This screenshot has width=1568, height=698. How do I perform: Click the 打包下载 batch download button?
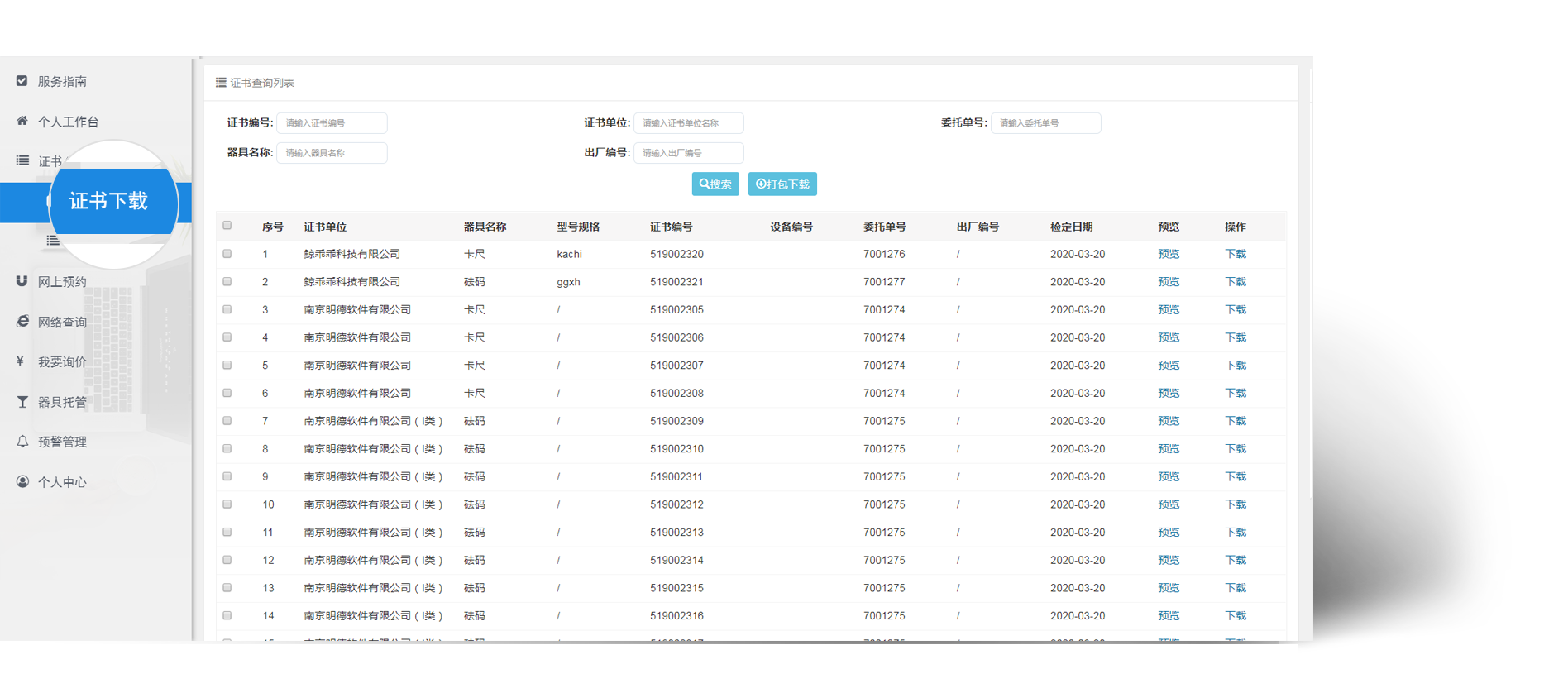782,184
